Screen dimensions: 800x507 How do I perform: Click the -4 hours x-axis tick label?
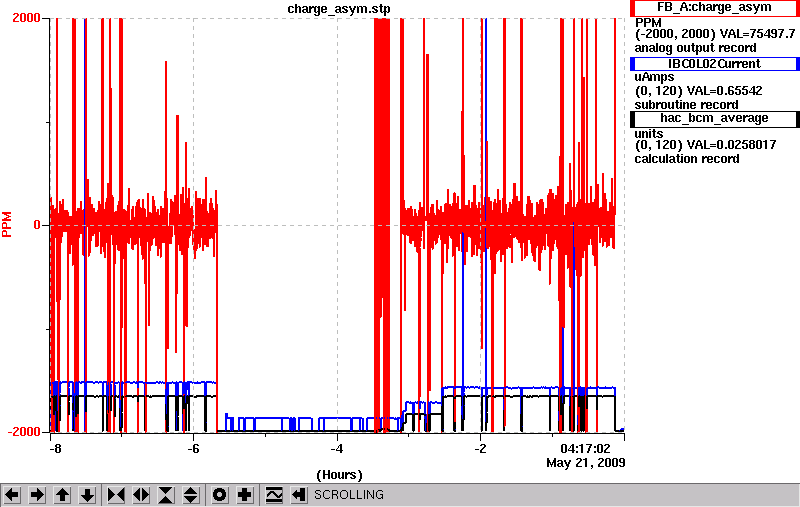337,449
